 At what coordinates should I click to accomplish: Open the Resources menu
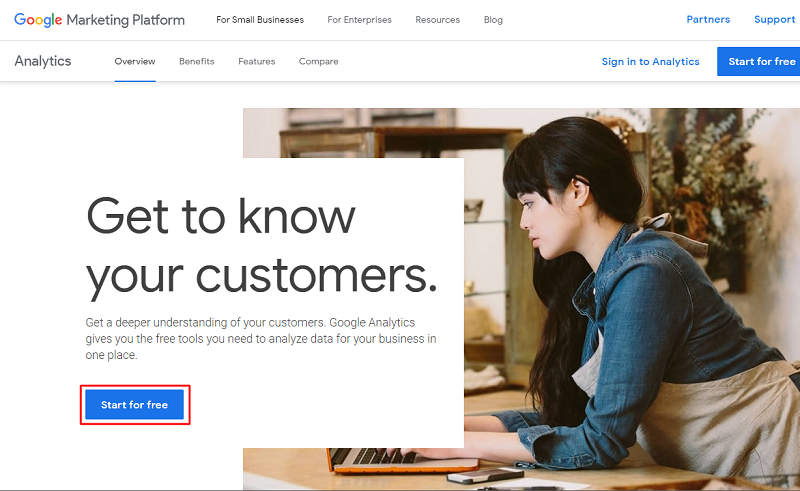(x=437, y=20)
